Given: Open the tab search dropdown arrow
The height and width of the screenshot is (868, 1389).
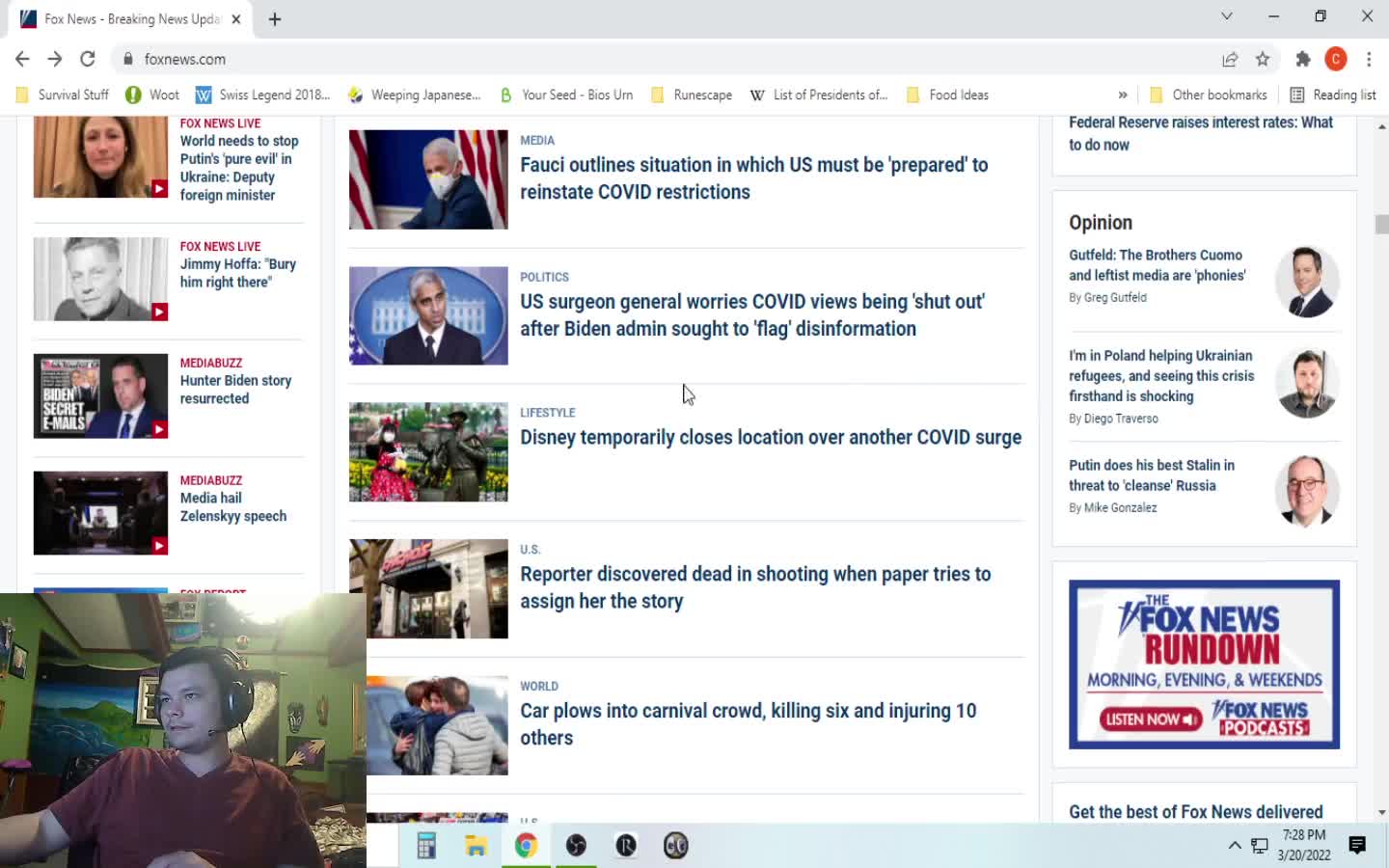Looking at the screenshot, I should pos(1226,16).
